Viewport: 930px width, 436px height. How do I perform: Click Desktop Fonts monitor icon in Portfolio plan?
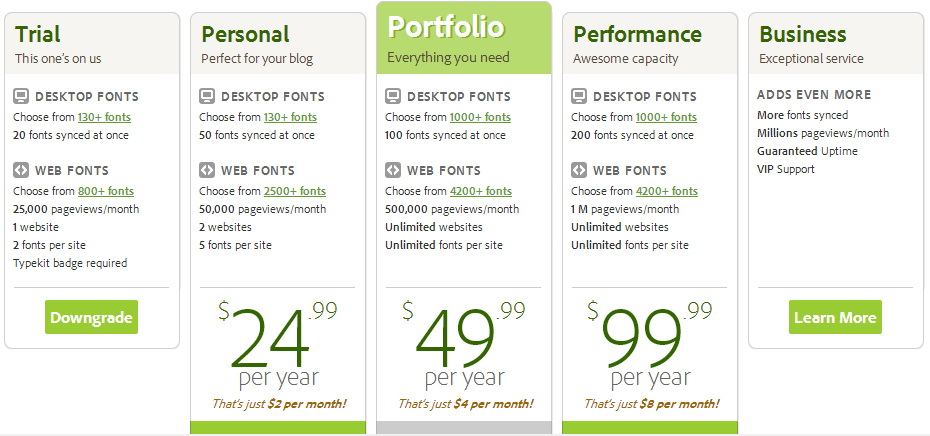coord(393,96)
